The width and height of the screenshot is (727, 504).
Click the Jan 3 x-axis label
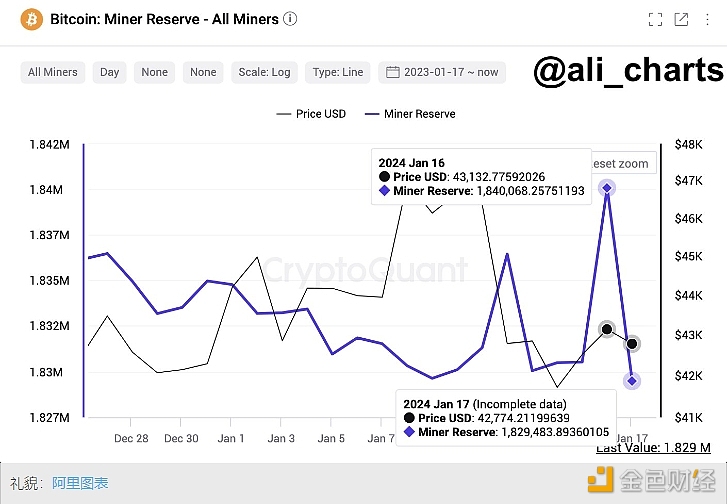coord(281,438)
